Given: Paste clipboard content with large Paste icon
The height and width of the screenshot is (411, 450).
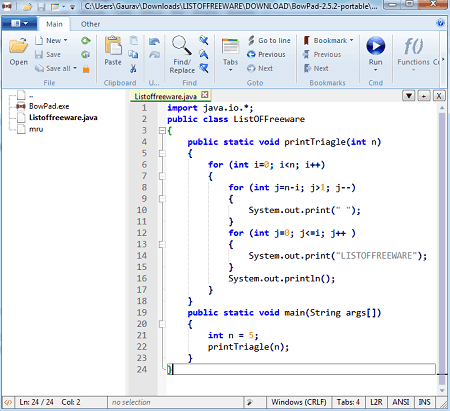Looking at the screenshot, I should pyautogui.click(x=113, y=51).
